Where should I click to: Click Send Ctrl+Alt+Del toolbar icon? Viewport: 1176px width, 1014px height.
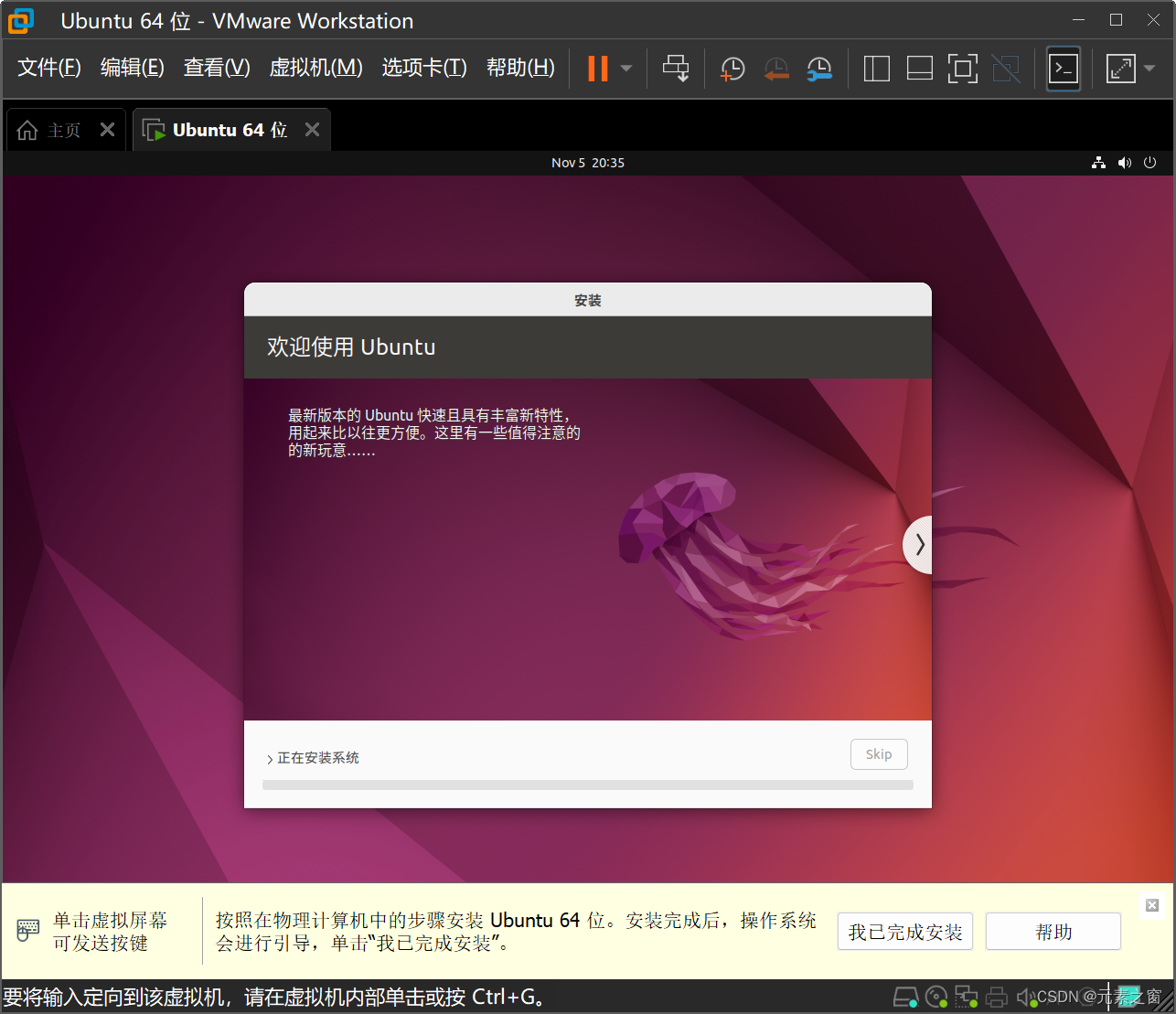point(676,69)
